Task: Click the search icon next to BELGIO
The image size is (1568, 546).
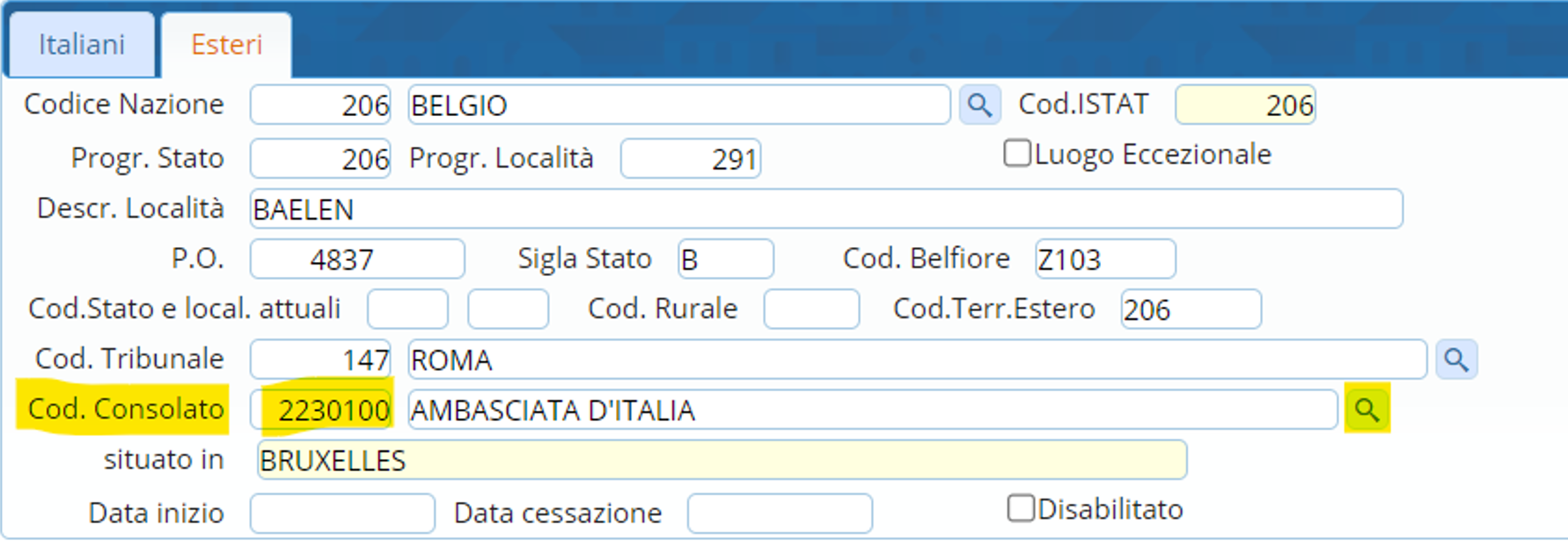Action: 979,106
